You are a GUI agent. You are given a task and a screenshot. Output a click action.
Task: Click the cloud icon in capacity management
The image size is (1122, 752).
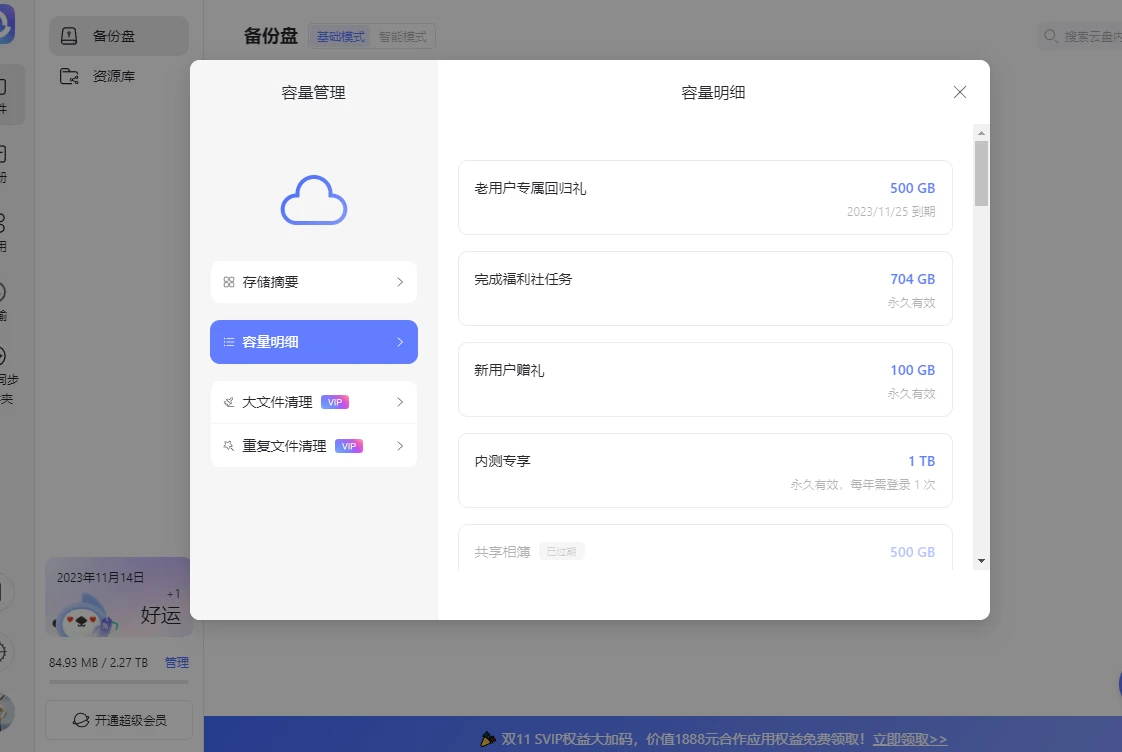click(x=313, y=200)
